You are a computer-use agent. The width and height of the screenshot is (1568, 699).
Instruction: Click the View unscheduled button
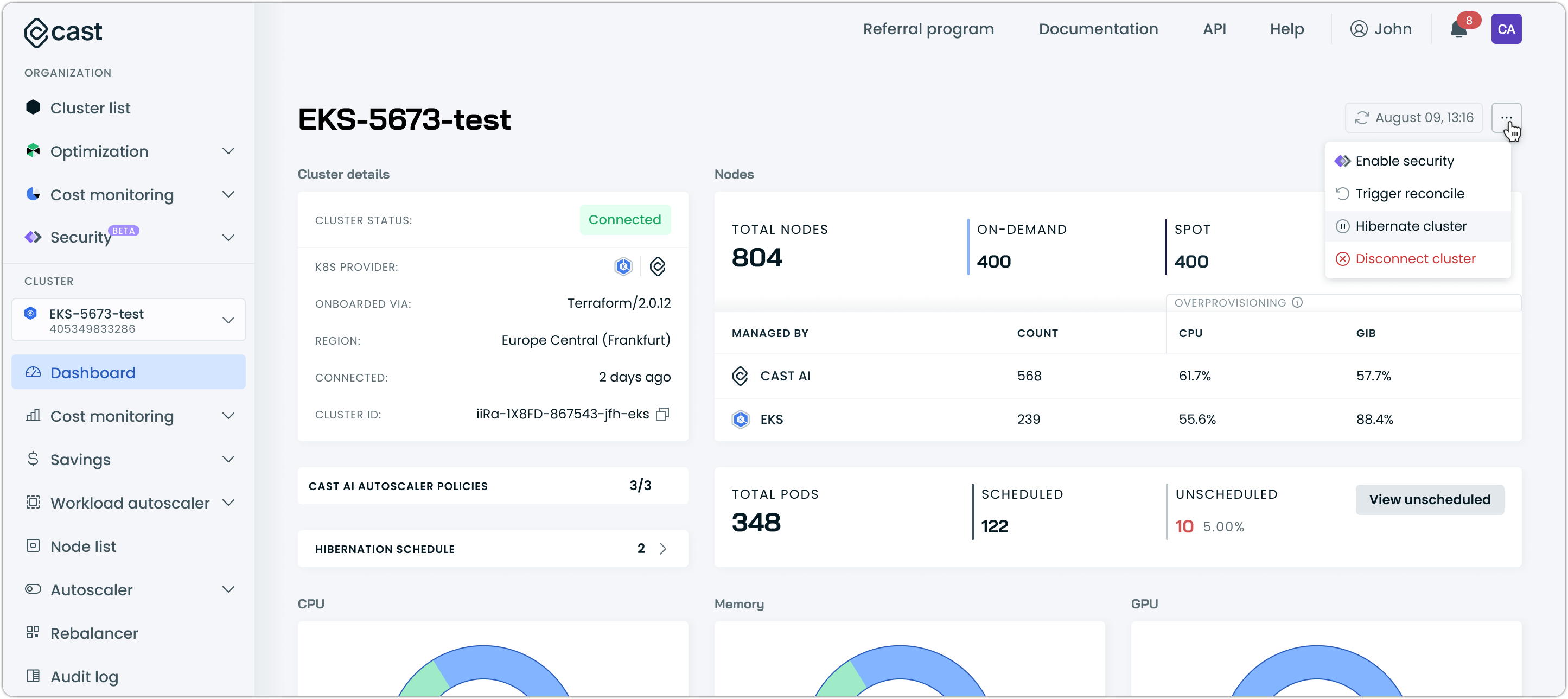coord(1429,500)
